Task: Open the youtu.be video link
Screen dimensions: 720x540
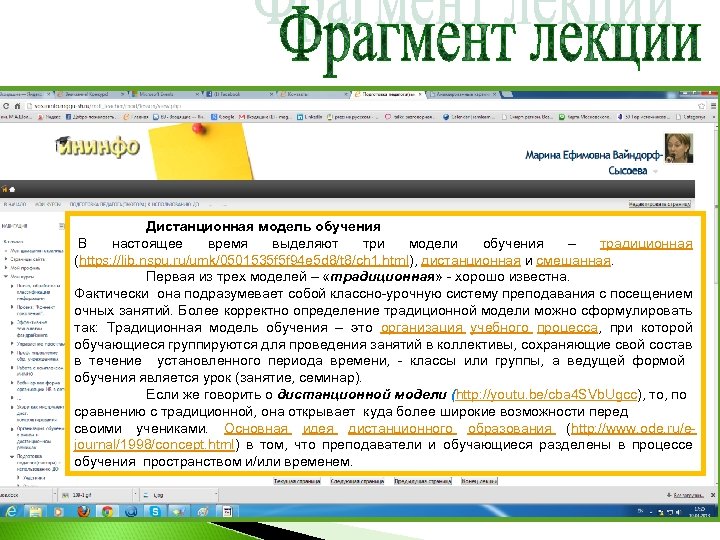Action: [x=546, y=394]
